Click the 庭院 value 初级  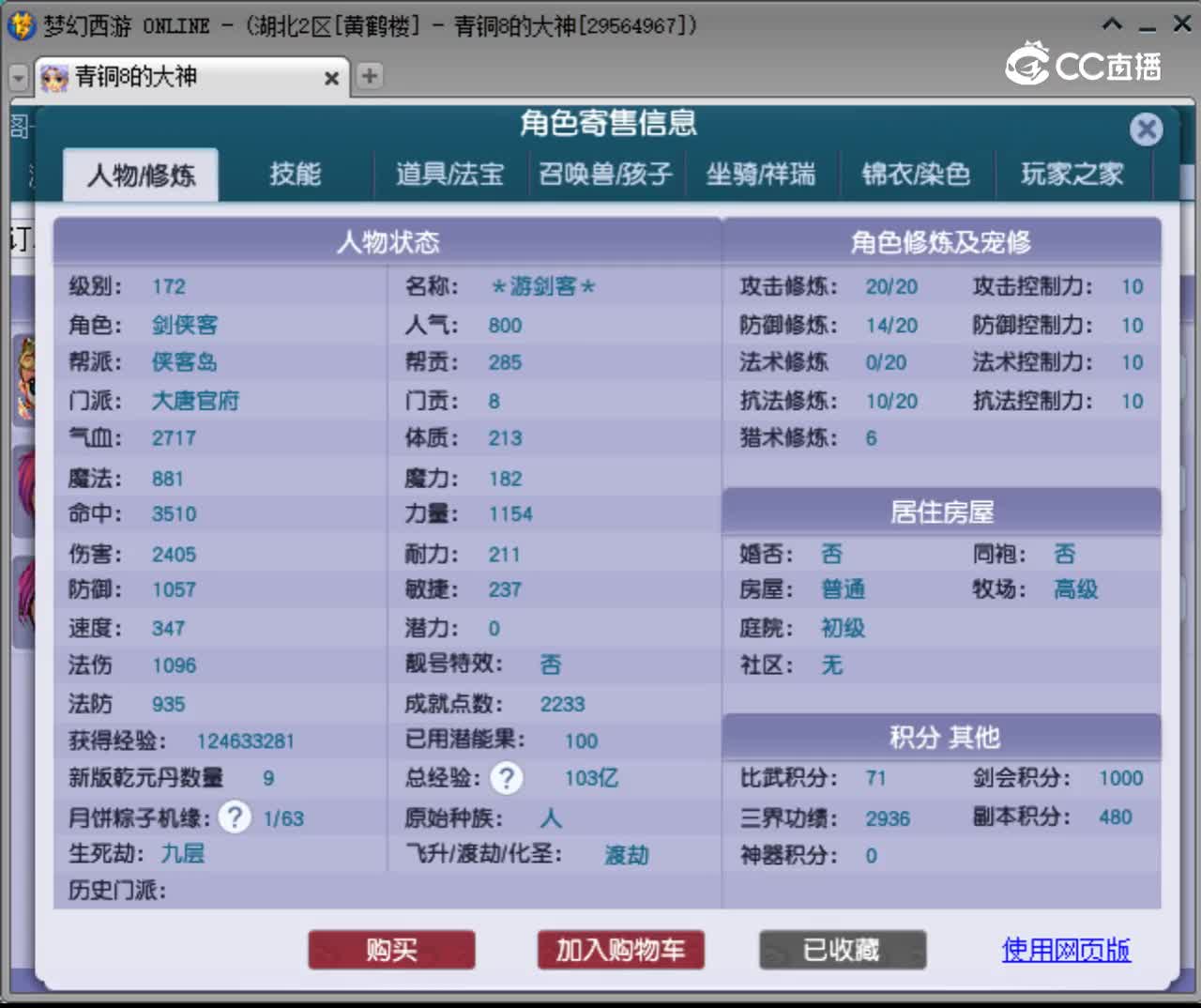click(843, 628)
